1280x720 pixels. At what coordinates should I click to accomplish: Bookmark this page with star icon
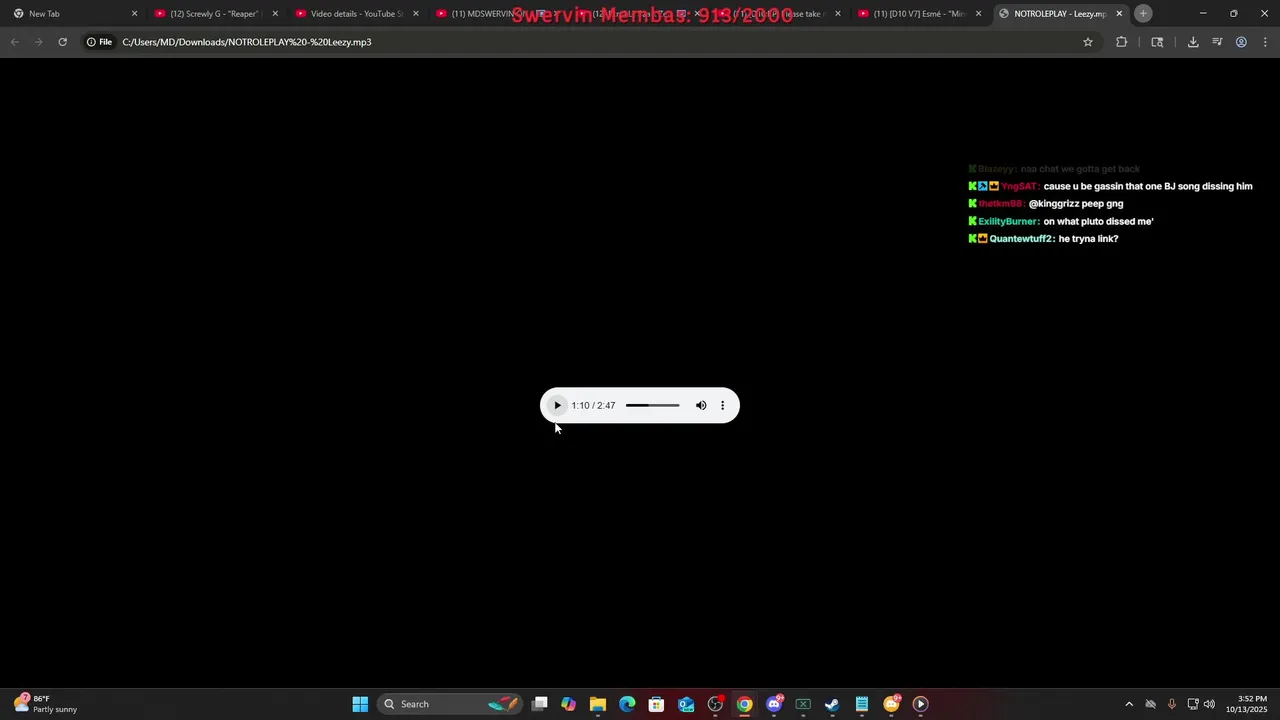click(x=1088, y=42)
